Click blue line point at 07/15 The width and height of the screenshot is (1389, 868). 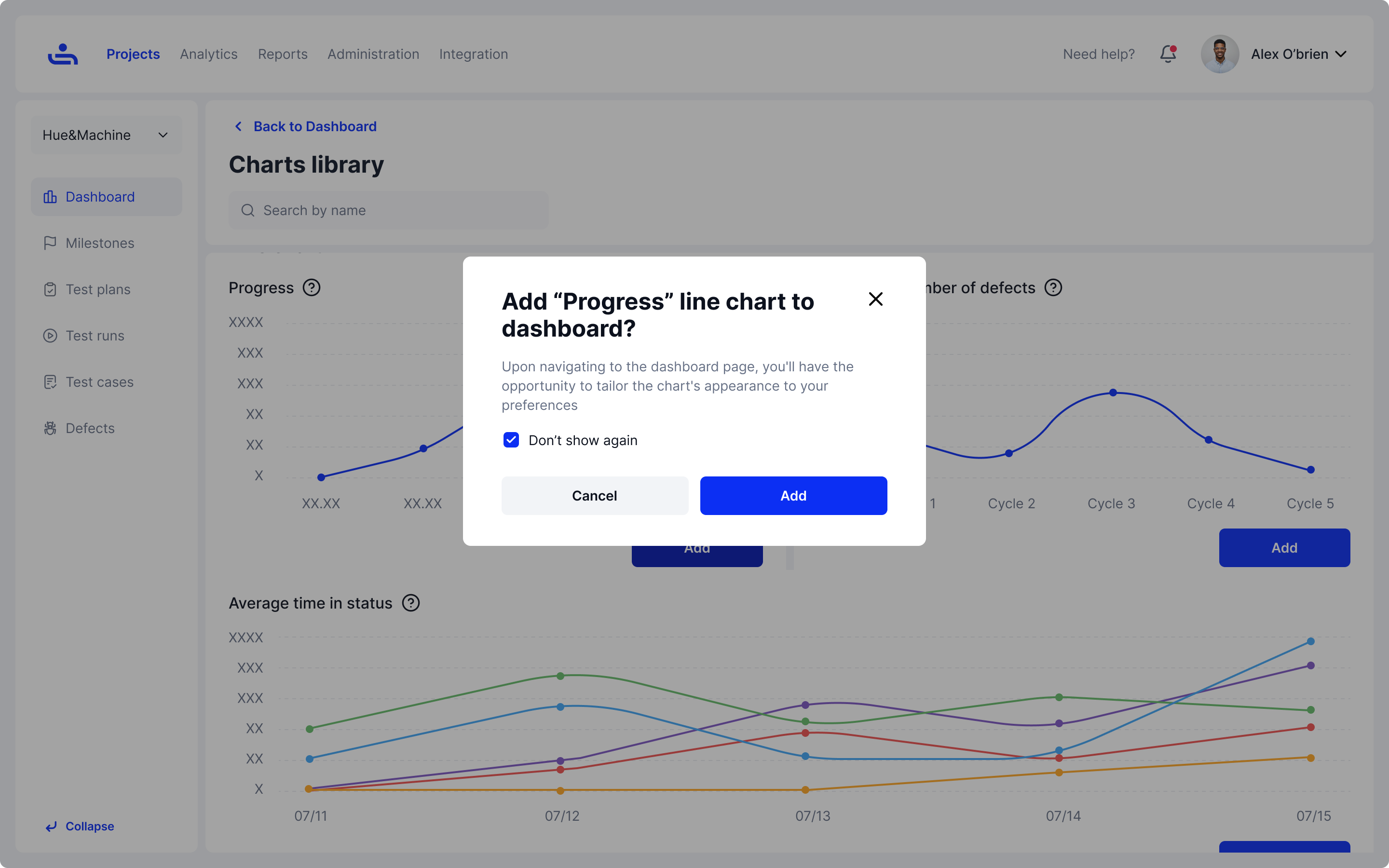[x=1311, y=641]
